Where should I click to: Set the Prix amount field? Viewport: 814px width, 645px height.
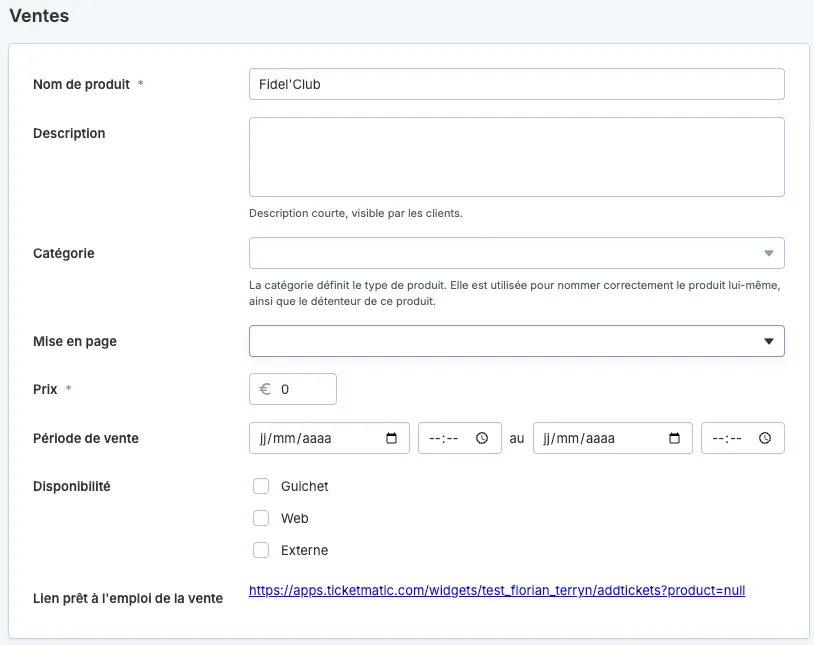click(x=293, y=389)
